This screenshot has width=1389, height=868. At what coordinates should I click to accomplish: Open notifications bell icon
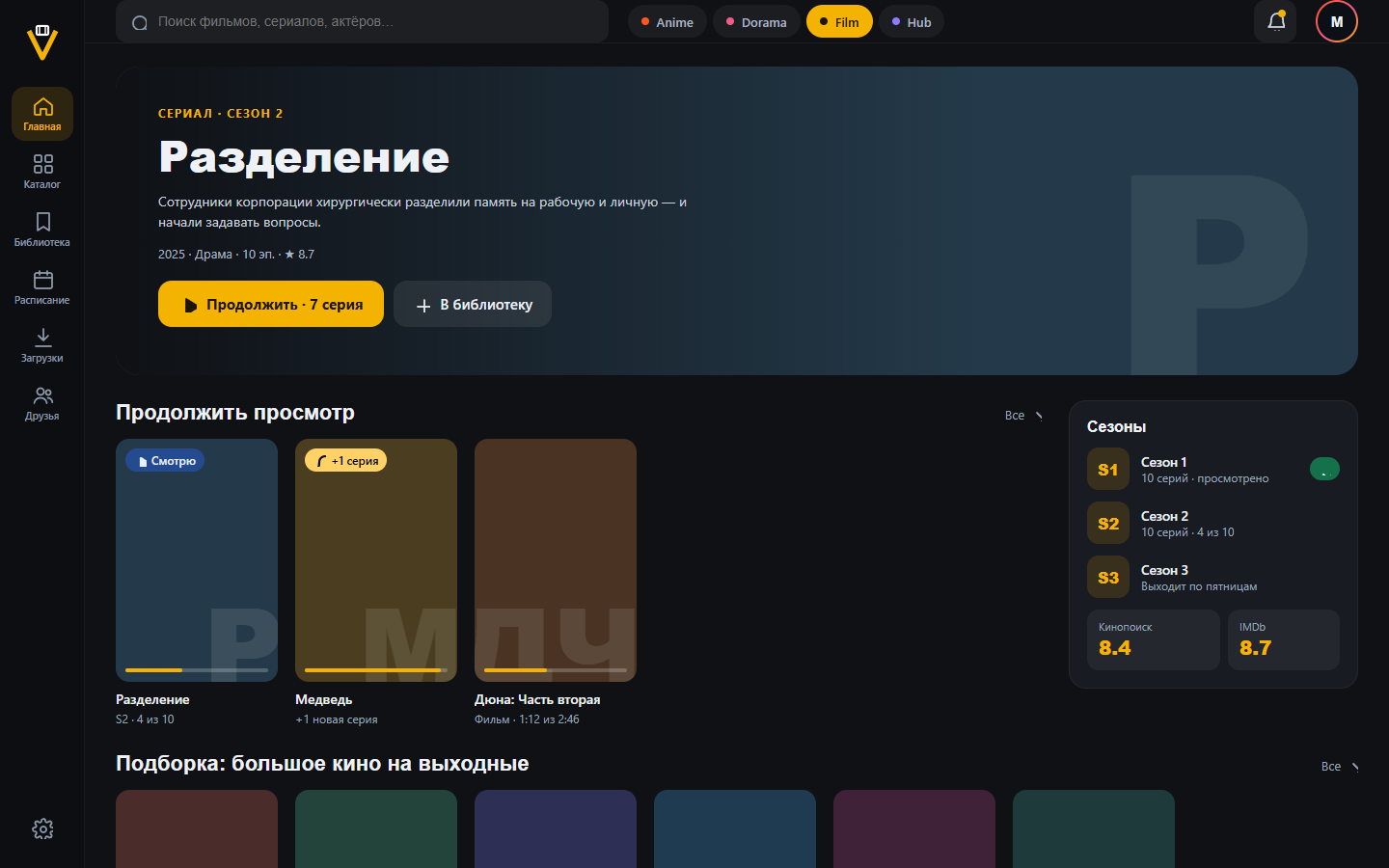point(1275,21)
